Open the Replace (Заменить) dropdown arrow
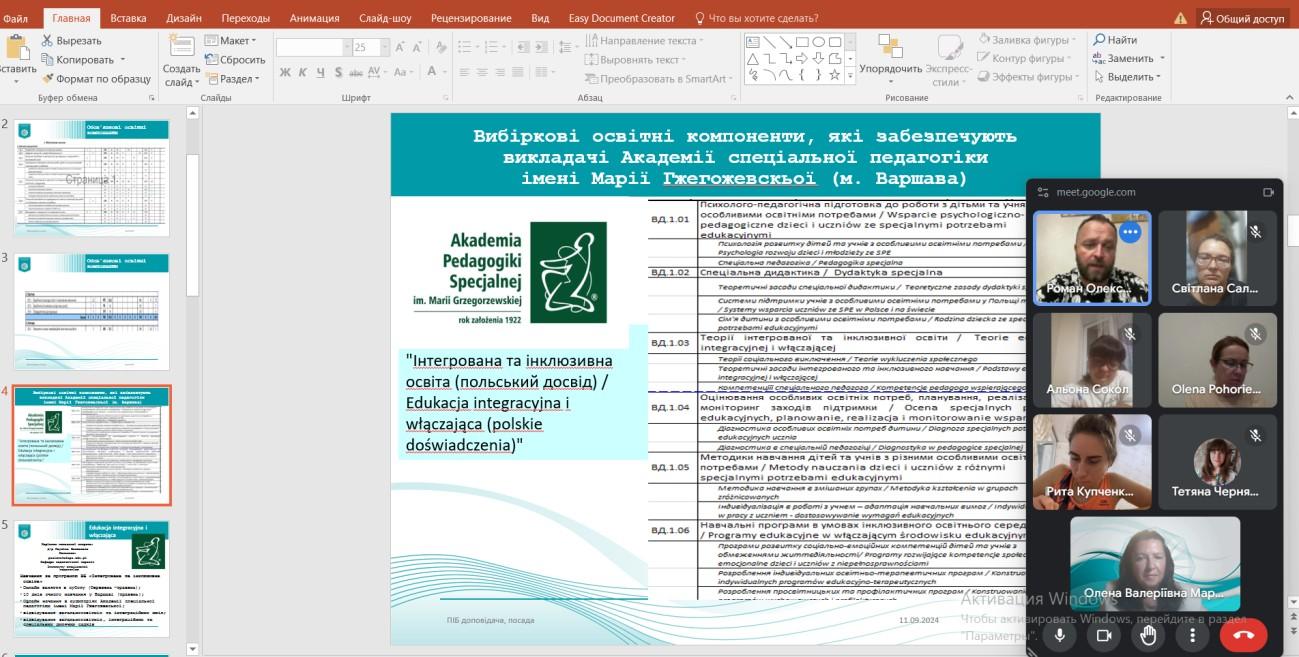 tap(1162, 59)
